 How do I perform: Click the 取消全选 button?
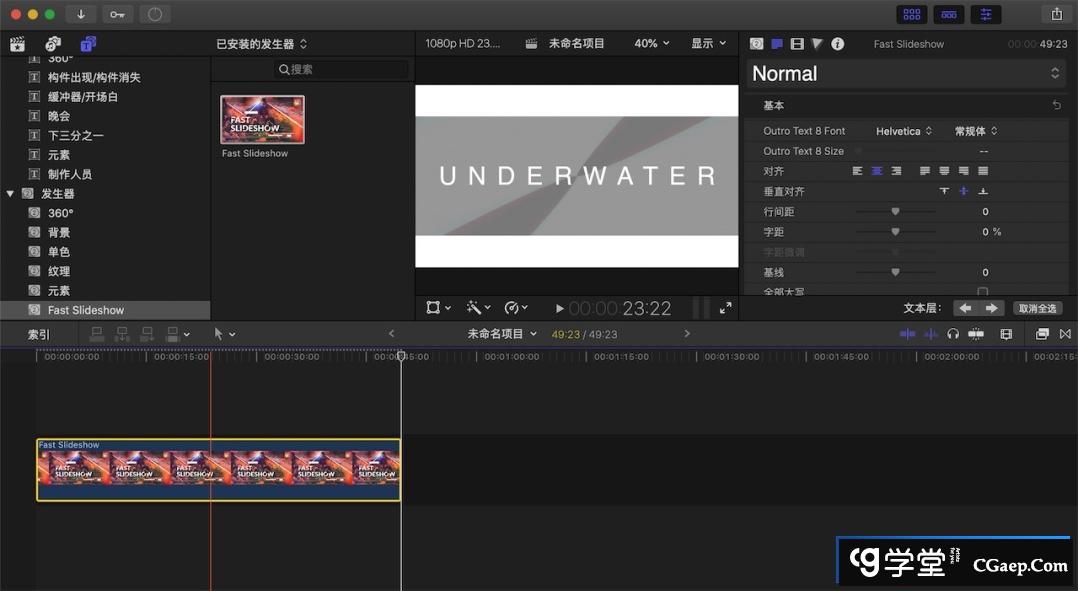[x=1037, y=308]
